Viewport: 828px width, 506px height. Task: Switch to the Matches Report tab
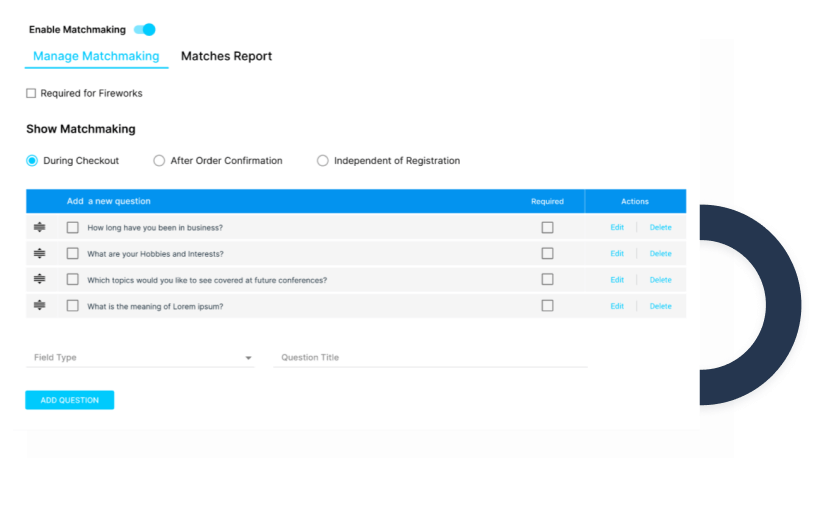pos(226,56)
